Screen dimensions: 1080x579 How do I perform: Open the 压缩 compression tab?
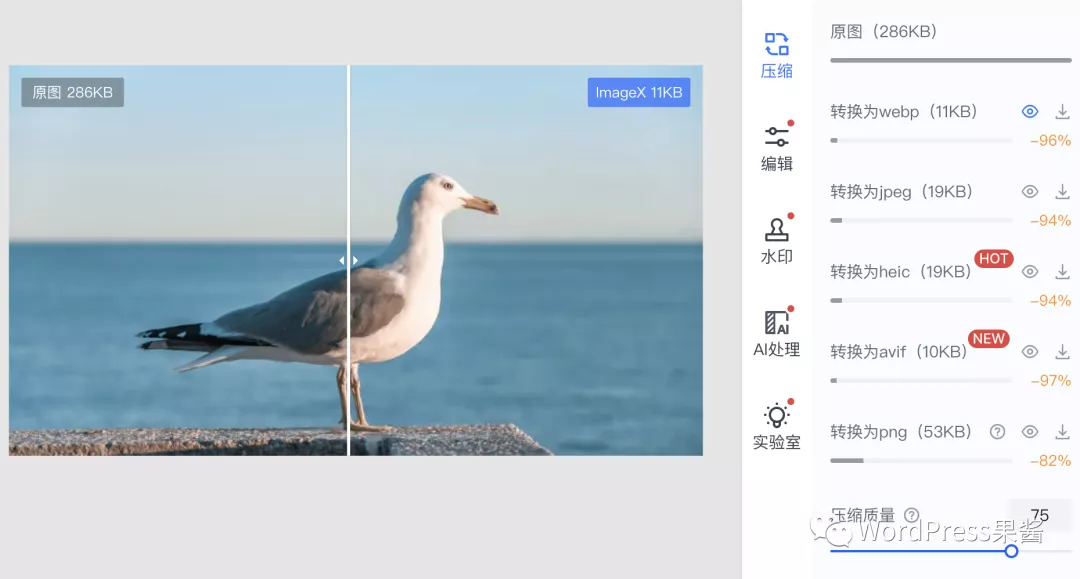click(776, 55)
